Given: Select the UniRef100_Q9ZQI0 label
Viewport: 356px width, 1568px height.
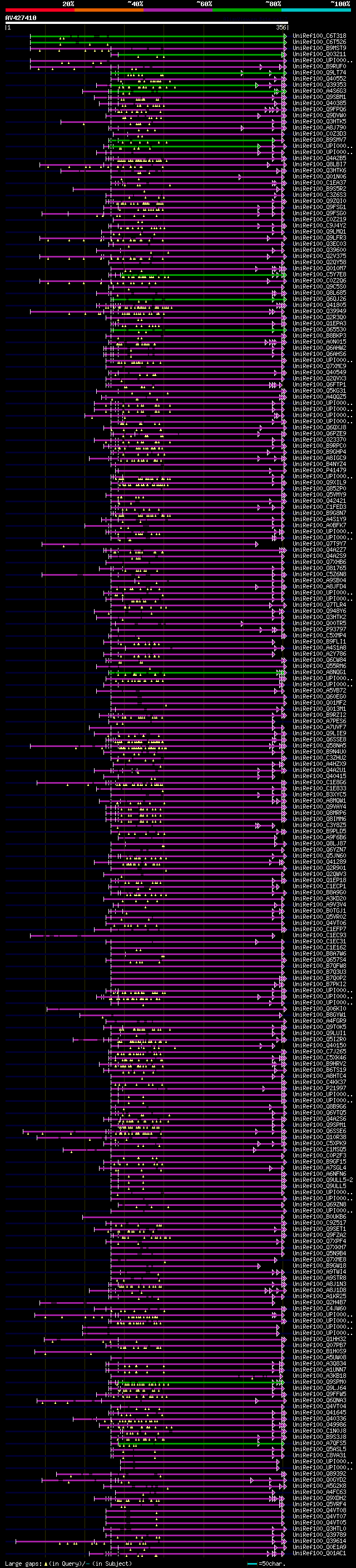Looking at the screenshot, I should (319, 201).
